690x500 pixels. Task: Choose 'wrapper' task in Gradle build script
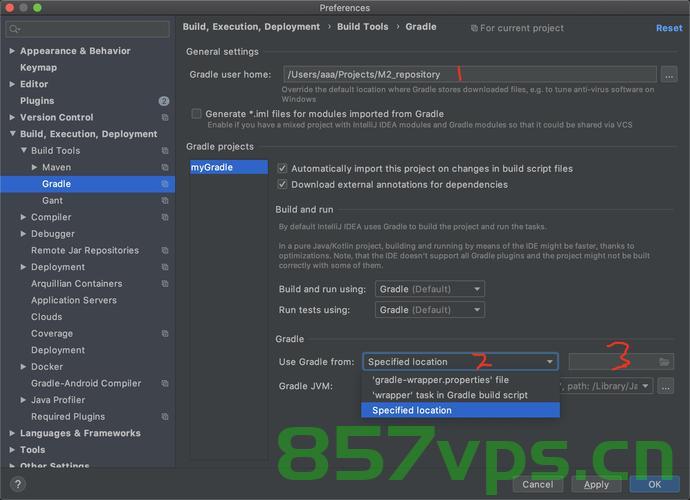point(460,395)
